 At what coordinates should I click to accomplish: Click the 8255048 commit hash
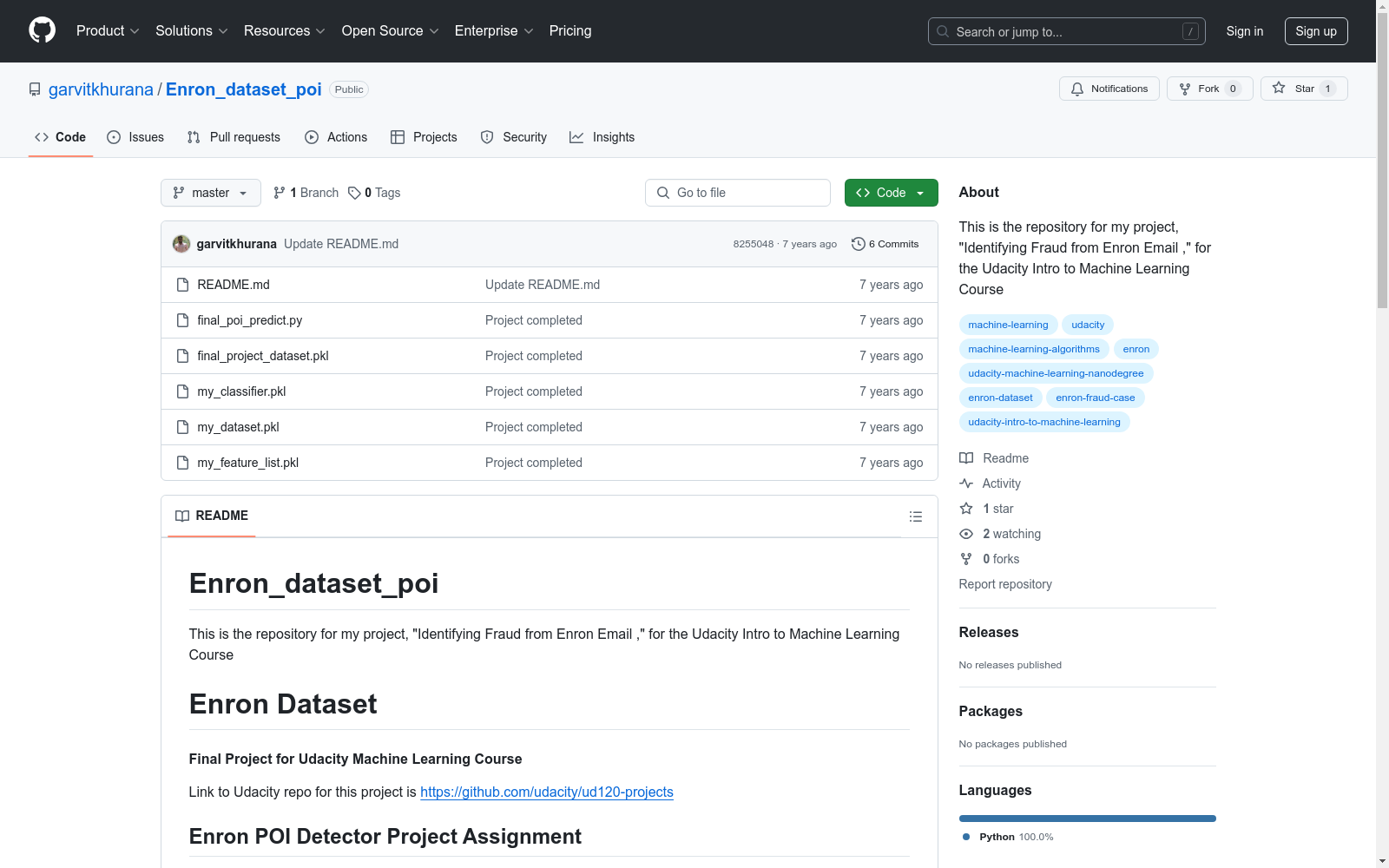[753, 244]
